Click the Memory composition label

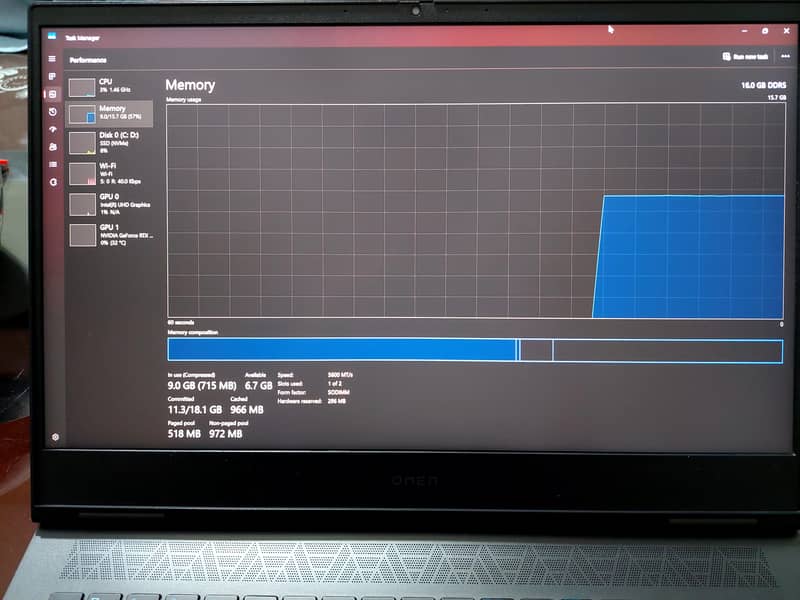193,332
